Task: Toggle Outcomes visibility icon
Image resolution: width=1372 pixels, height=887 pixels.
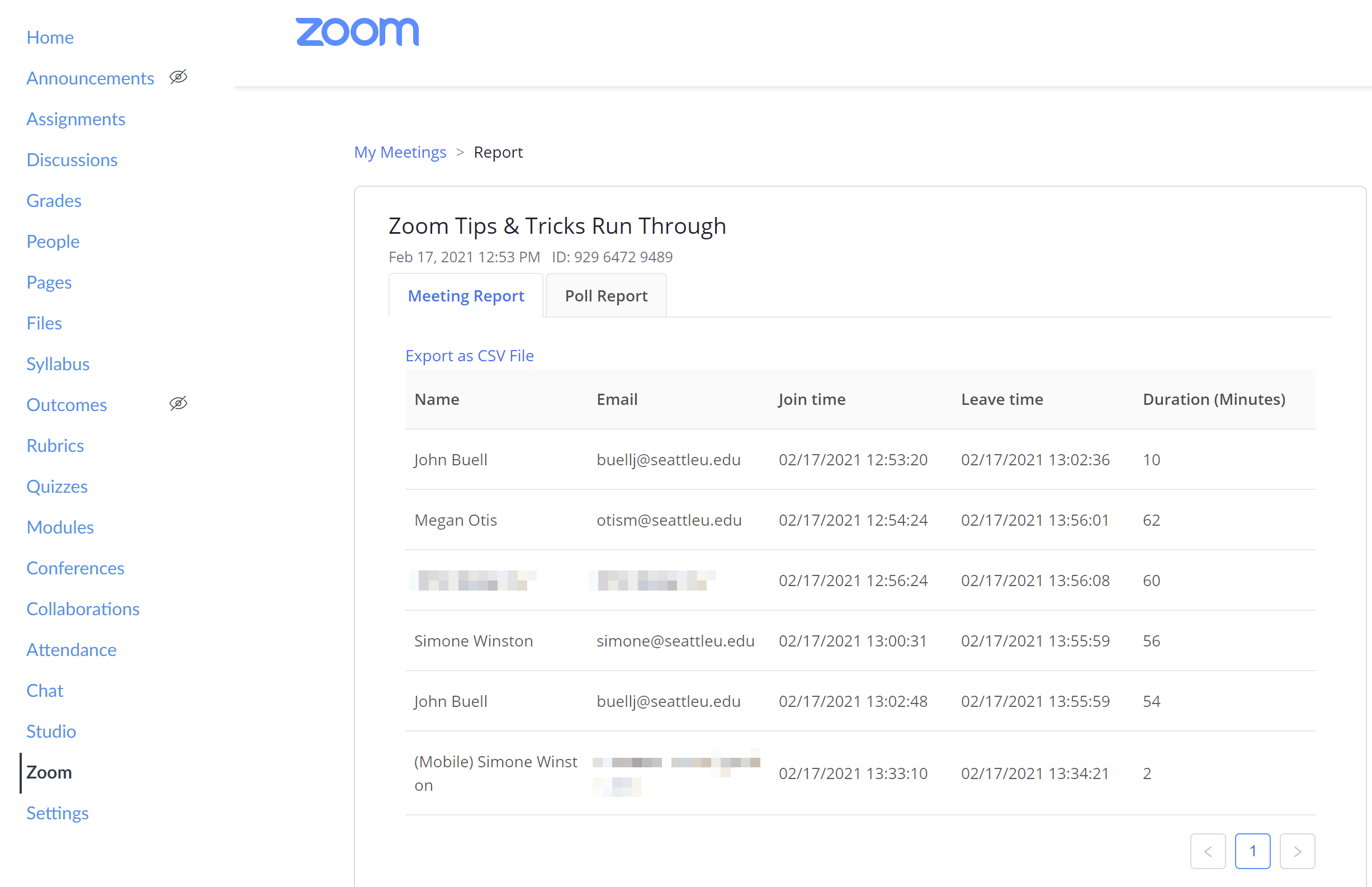Action: [178, 405]
